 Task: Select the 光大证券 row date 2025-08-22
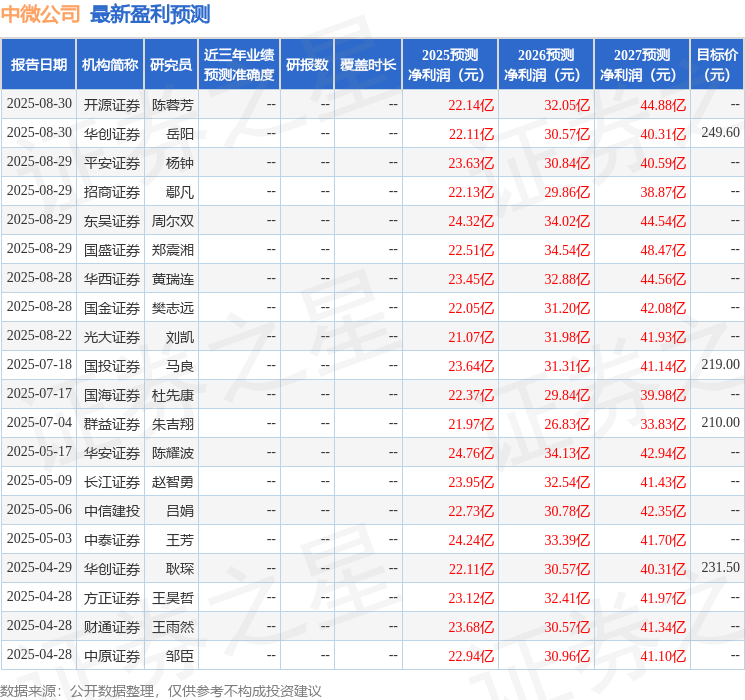coord(39,336)
